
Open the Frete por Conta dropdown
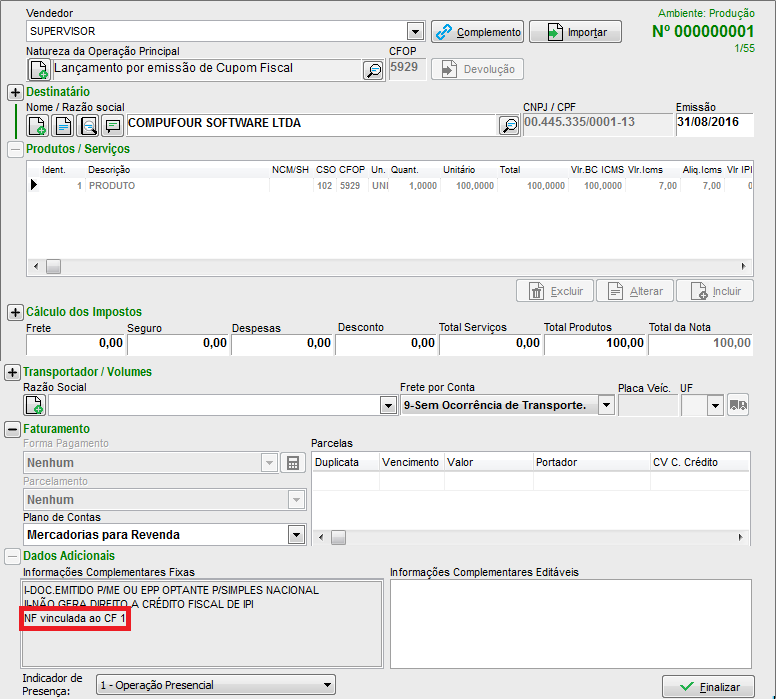606,405
